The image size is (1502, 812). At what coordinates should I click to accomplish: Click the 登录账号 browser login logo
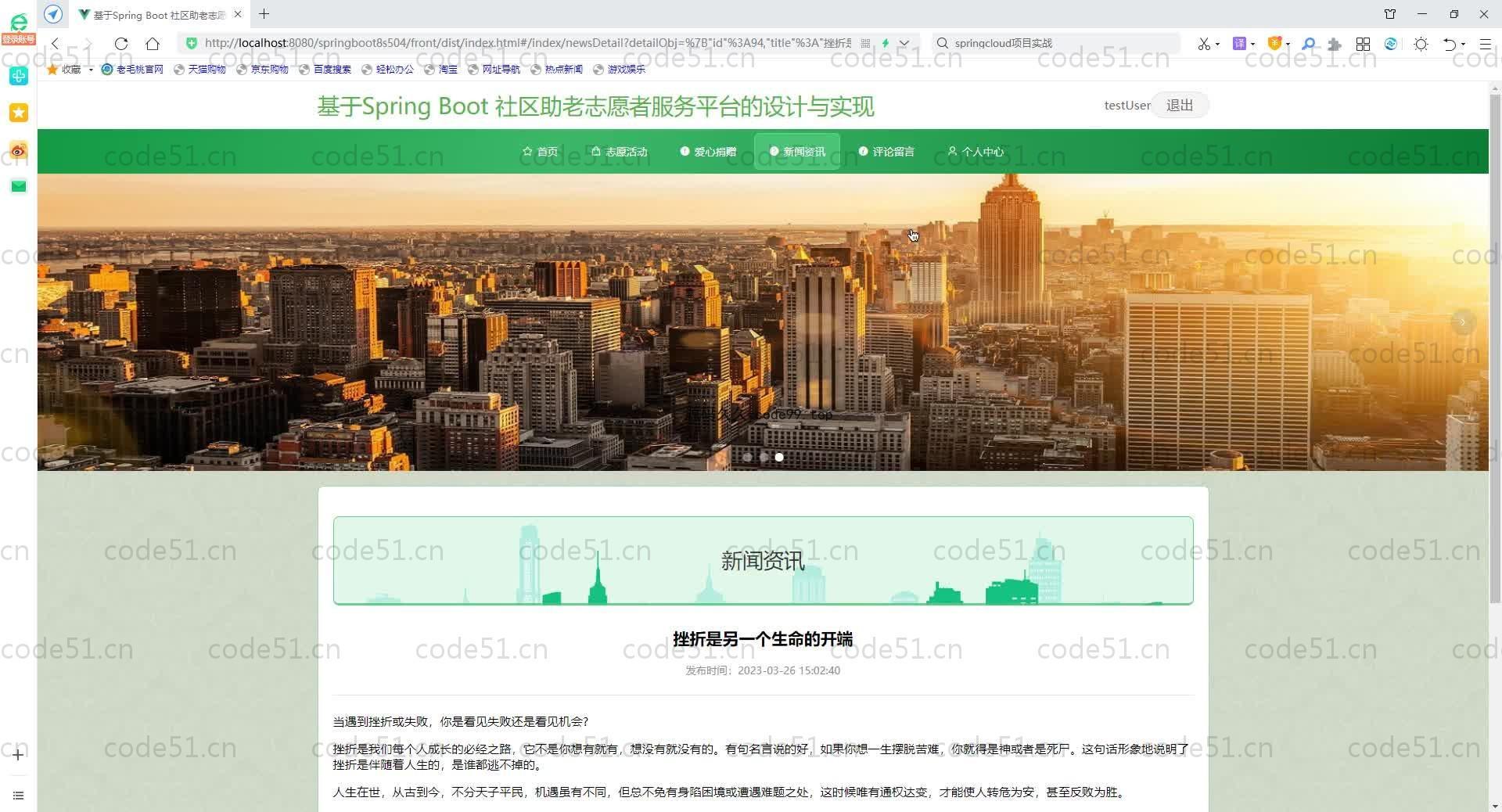pos(18,30)
